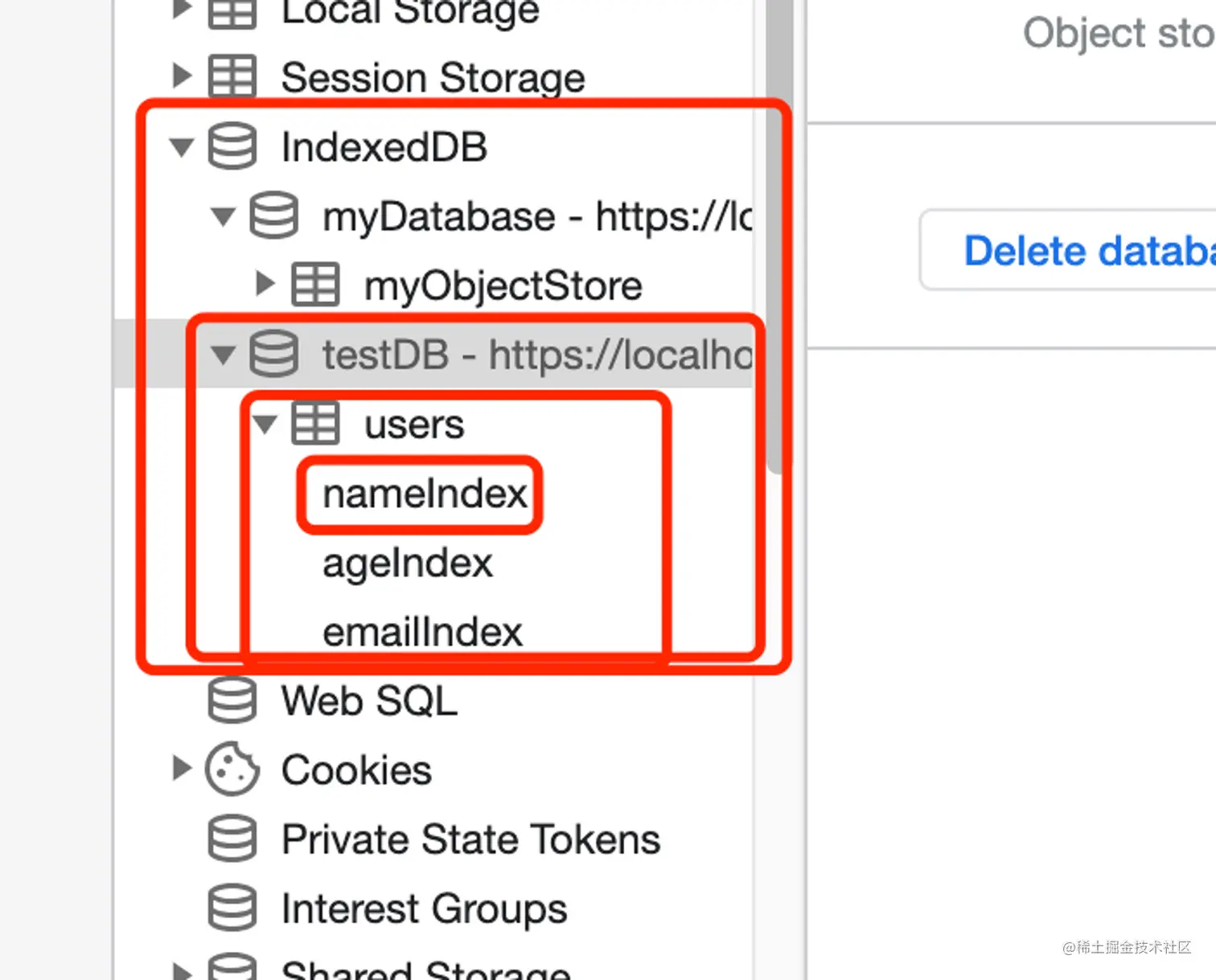
Task: Click the Web SQL database icon
Action: click(x=232, y=699)
